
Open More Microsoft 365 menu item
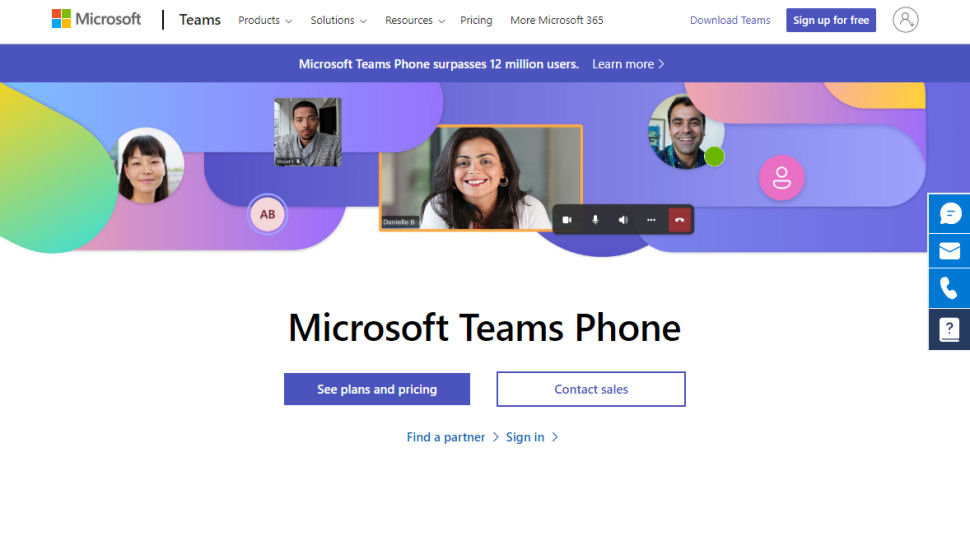click(x=557, y=20)
